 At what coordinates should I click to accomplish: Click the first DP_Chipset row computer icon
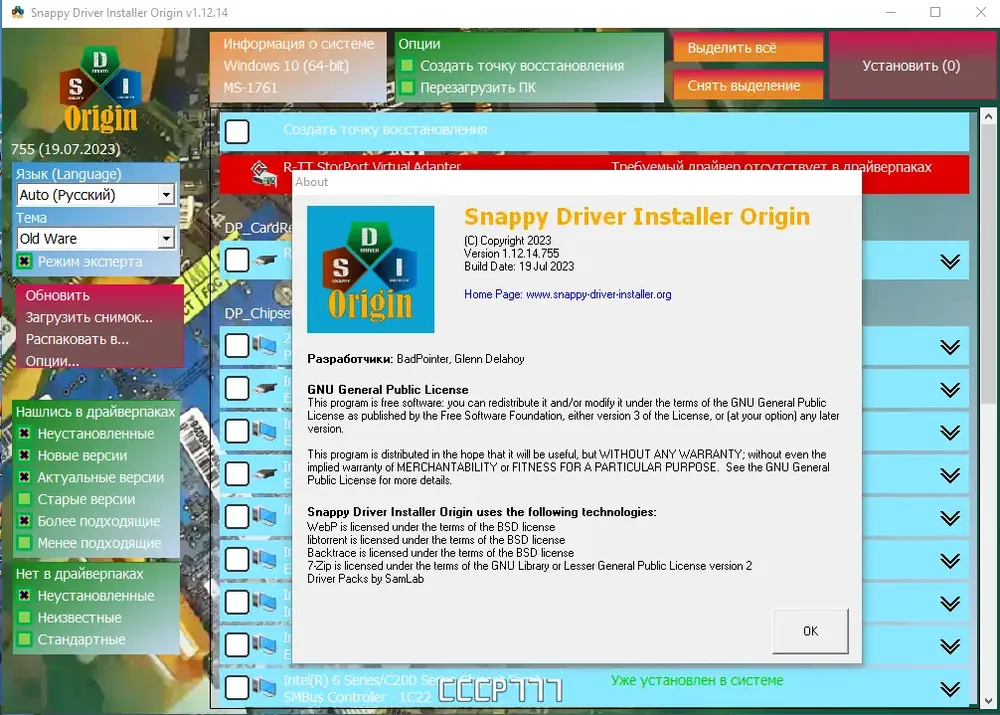pyautogui.click(x=263, y=346)
